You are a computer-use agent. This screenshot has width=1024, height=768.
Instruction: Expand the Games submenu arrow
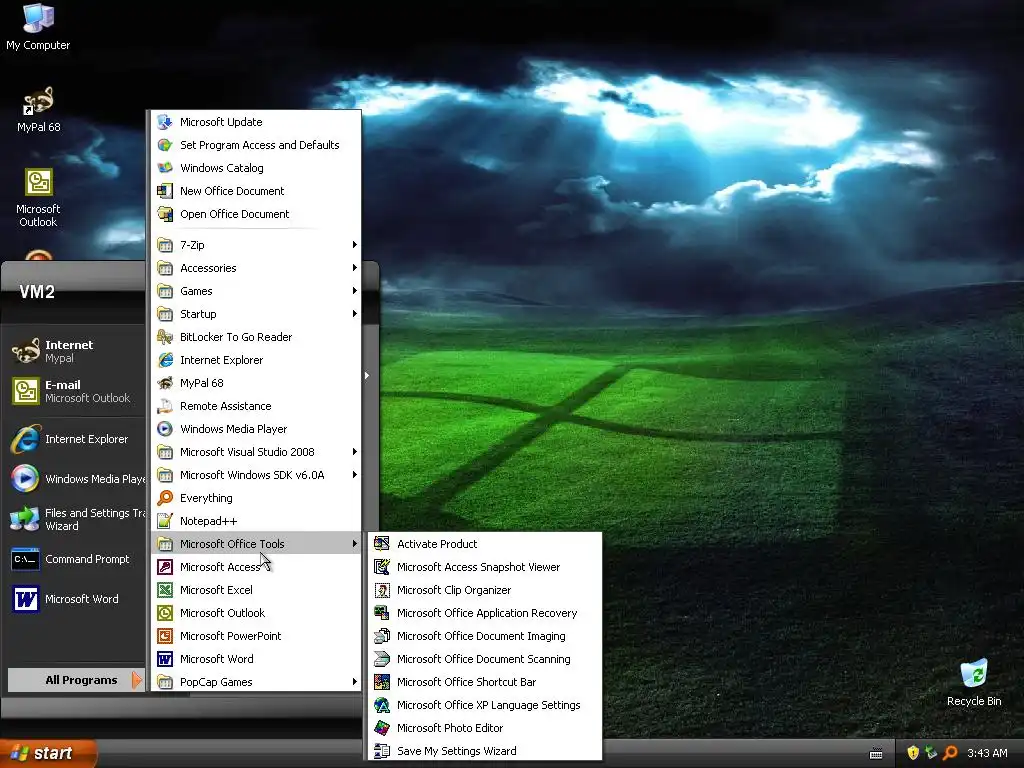(355, 291)
